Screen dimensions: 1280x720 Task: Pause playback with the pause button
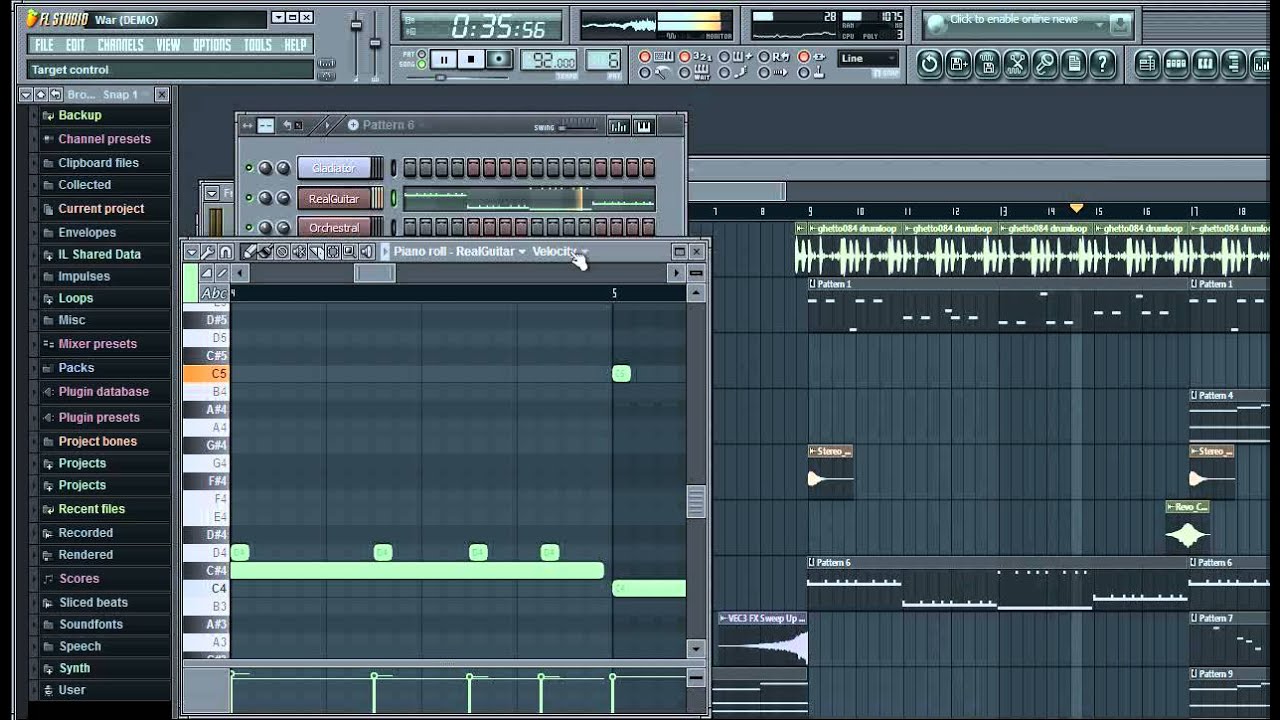(x=443, y=60)
